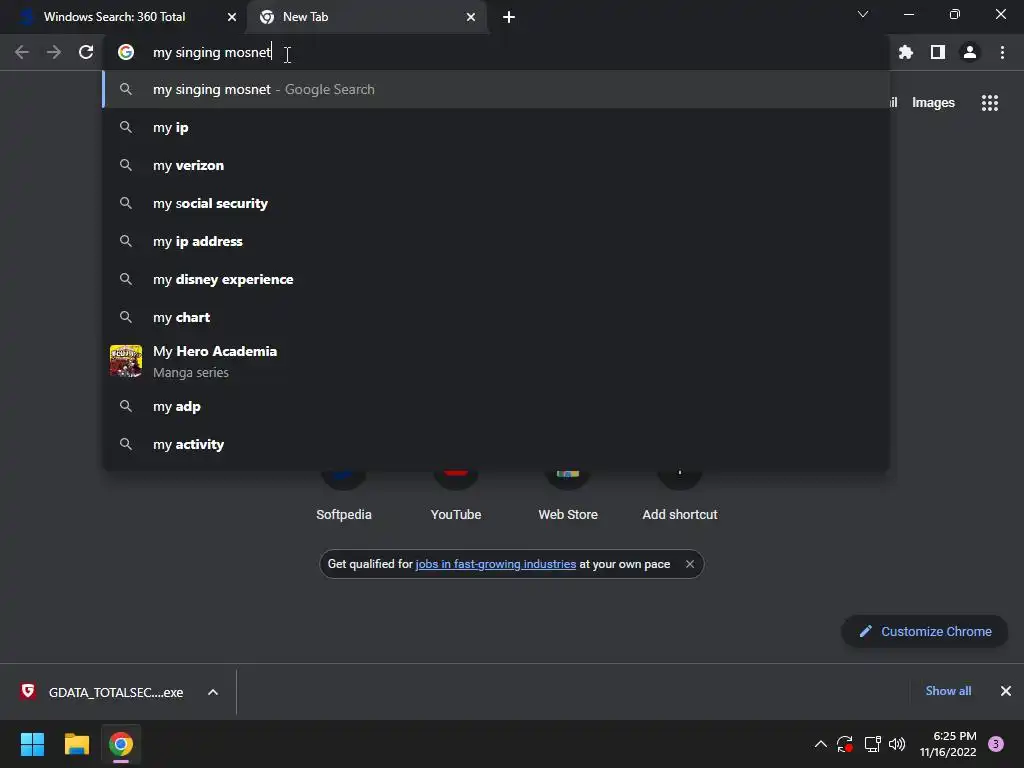Select the 'my adp' suggestion

tap(496, 406)
